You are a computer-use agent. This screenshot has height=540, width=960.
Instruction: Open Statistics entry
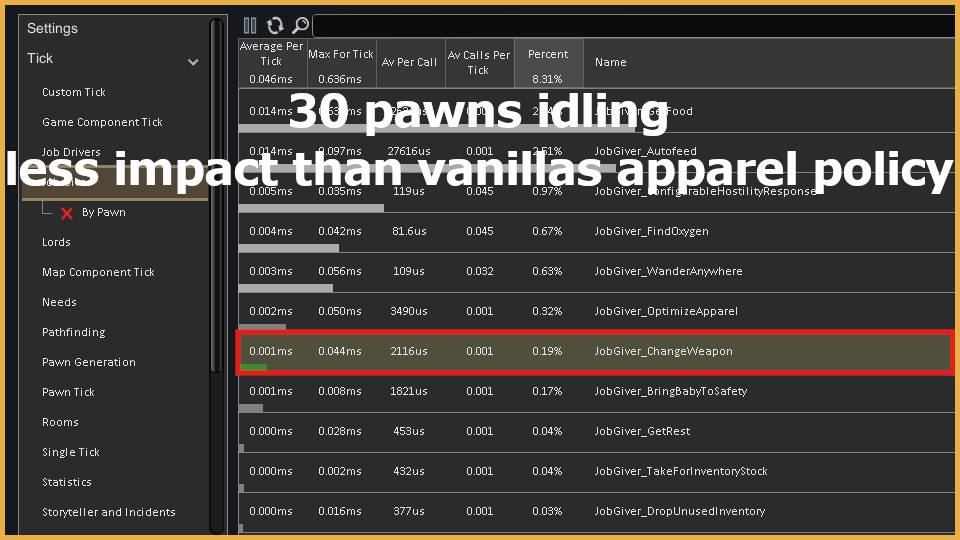point(67,482)
